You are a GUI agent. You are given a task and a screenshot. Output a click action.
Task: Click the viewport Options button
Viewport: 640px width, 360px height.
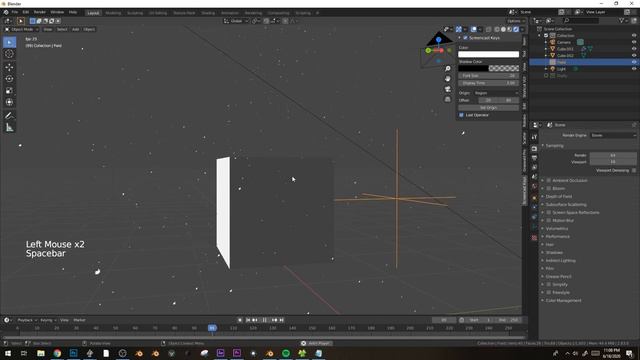coord(516,21)
